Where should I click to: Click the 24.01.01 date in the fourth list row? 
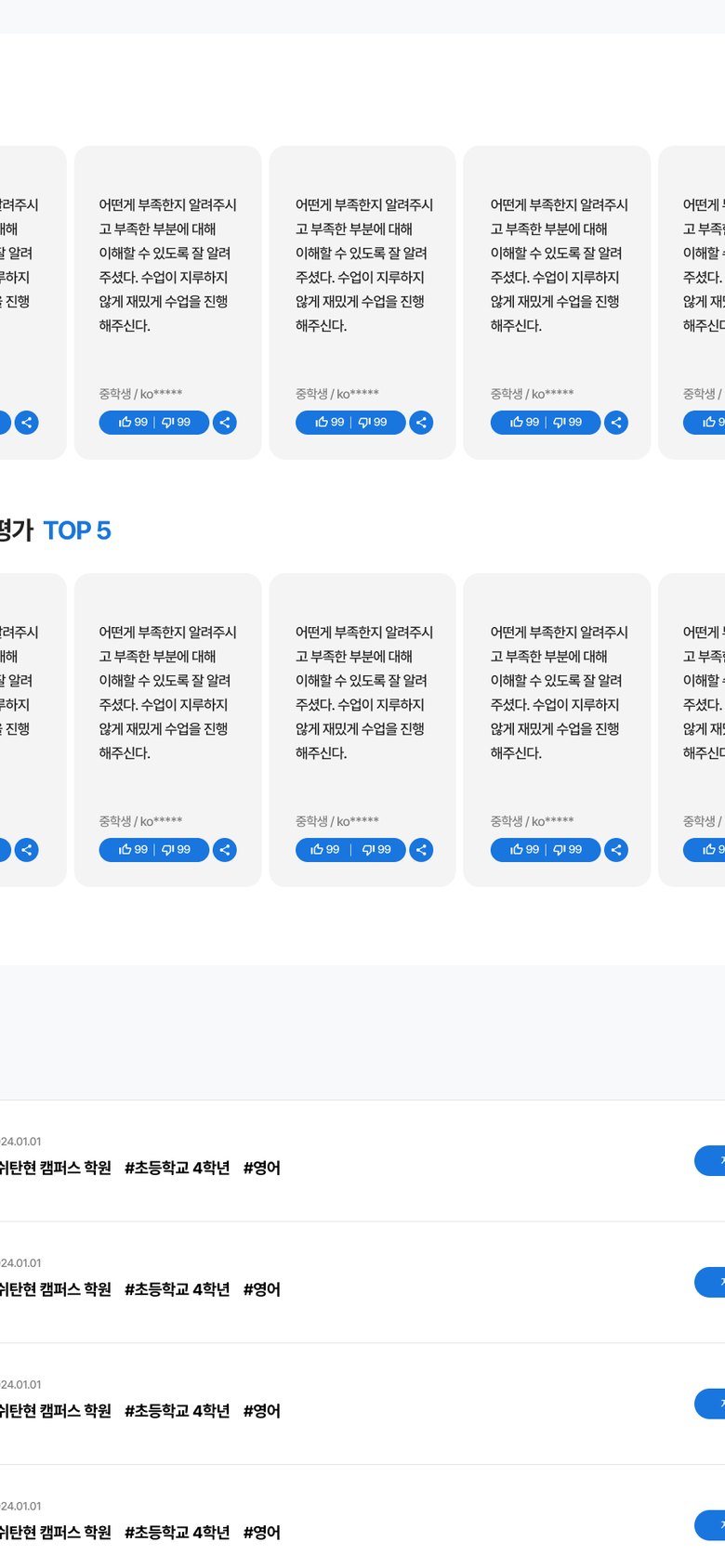20,1507
